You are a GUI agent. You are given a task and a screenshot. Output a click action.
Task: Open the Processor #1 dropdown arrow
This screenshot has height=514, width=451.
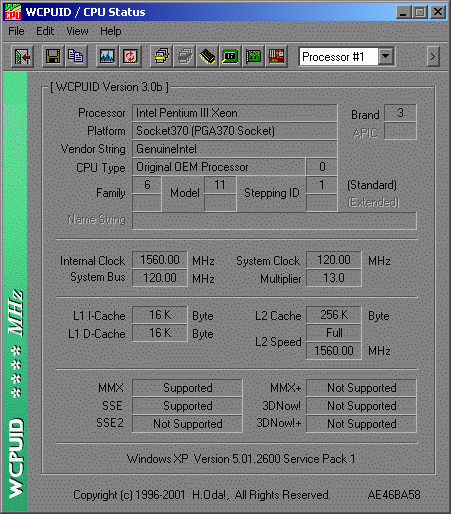(x=386, y=56)
